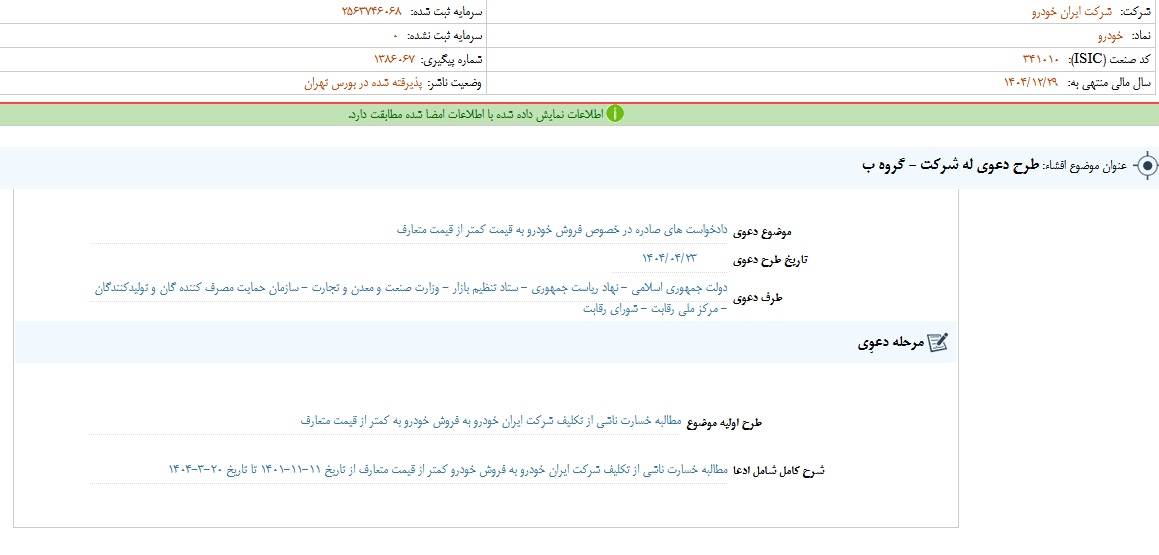
Task: Click the heading طرح دعوی له شرکت - گروه ب
Action: [x=950, y=166]
